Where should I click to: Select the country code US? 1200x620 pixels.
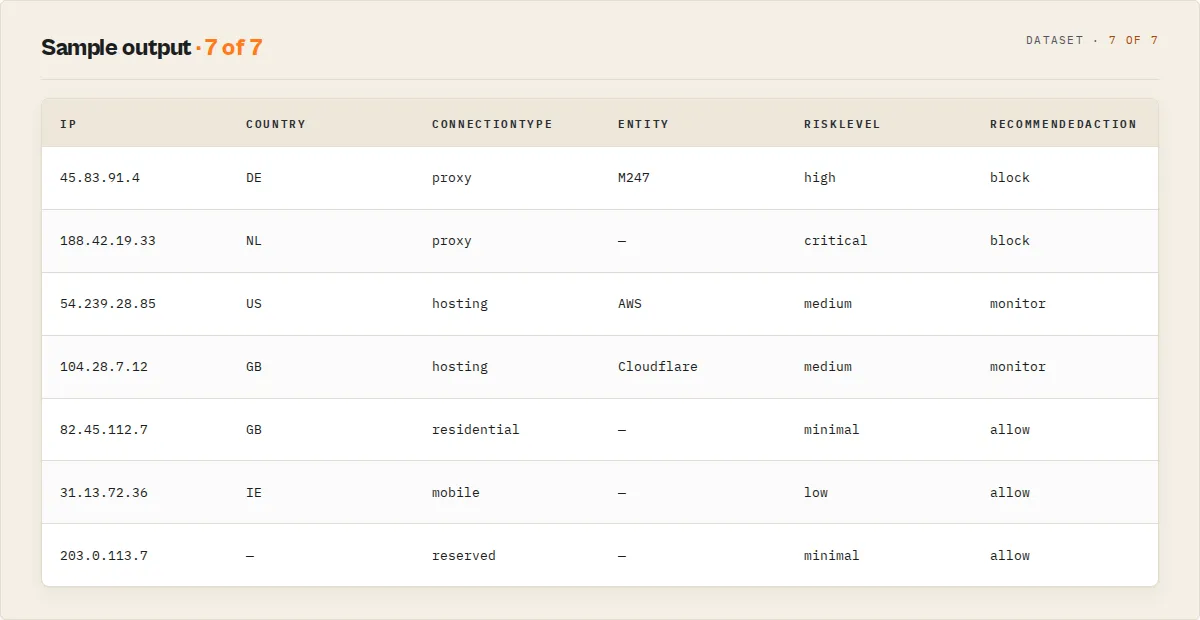[254, 304]
